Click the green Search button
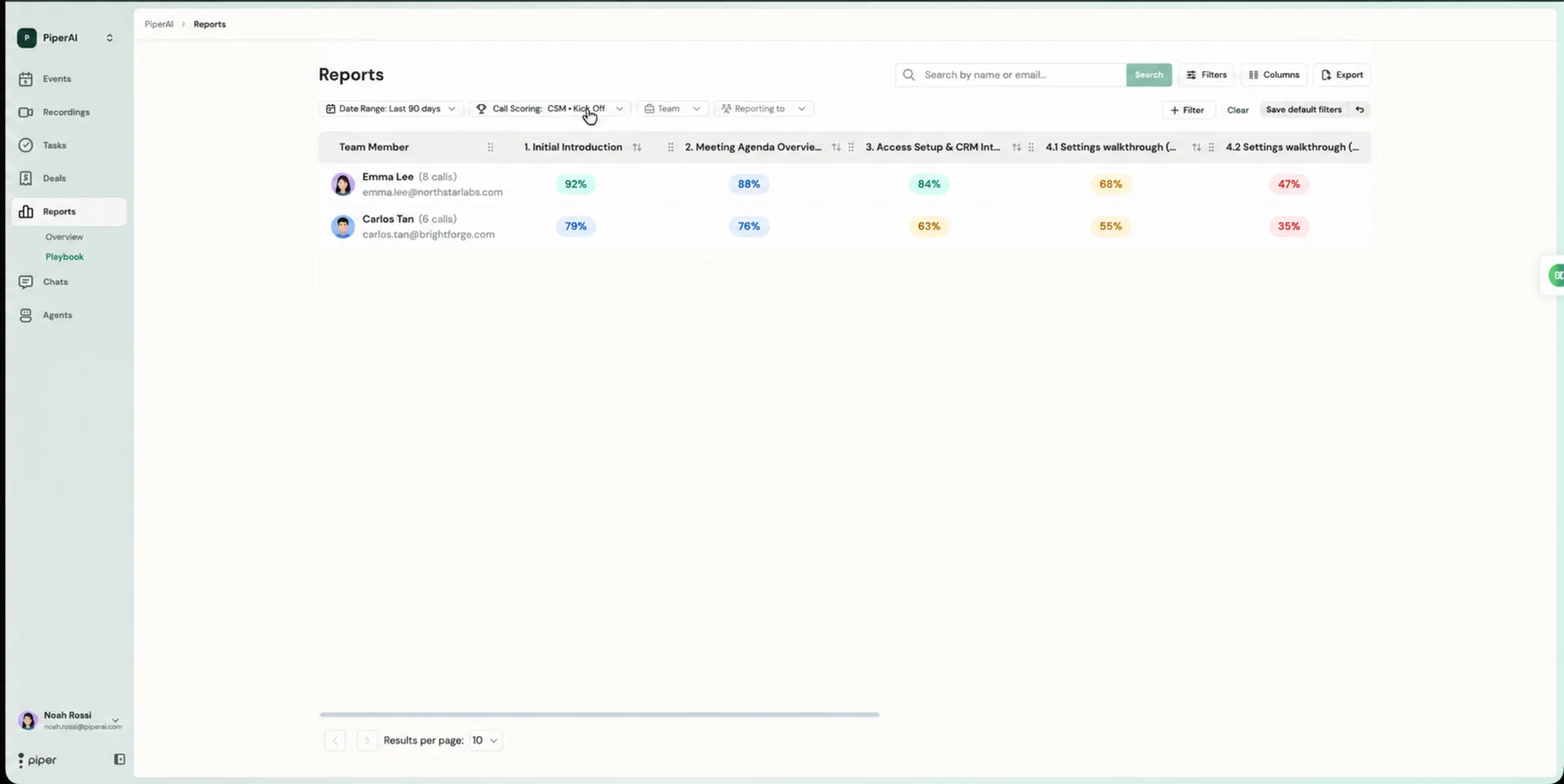The width and height of the screenshot is (1564, 784). (1149, 75)
